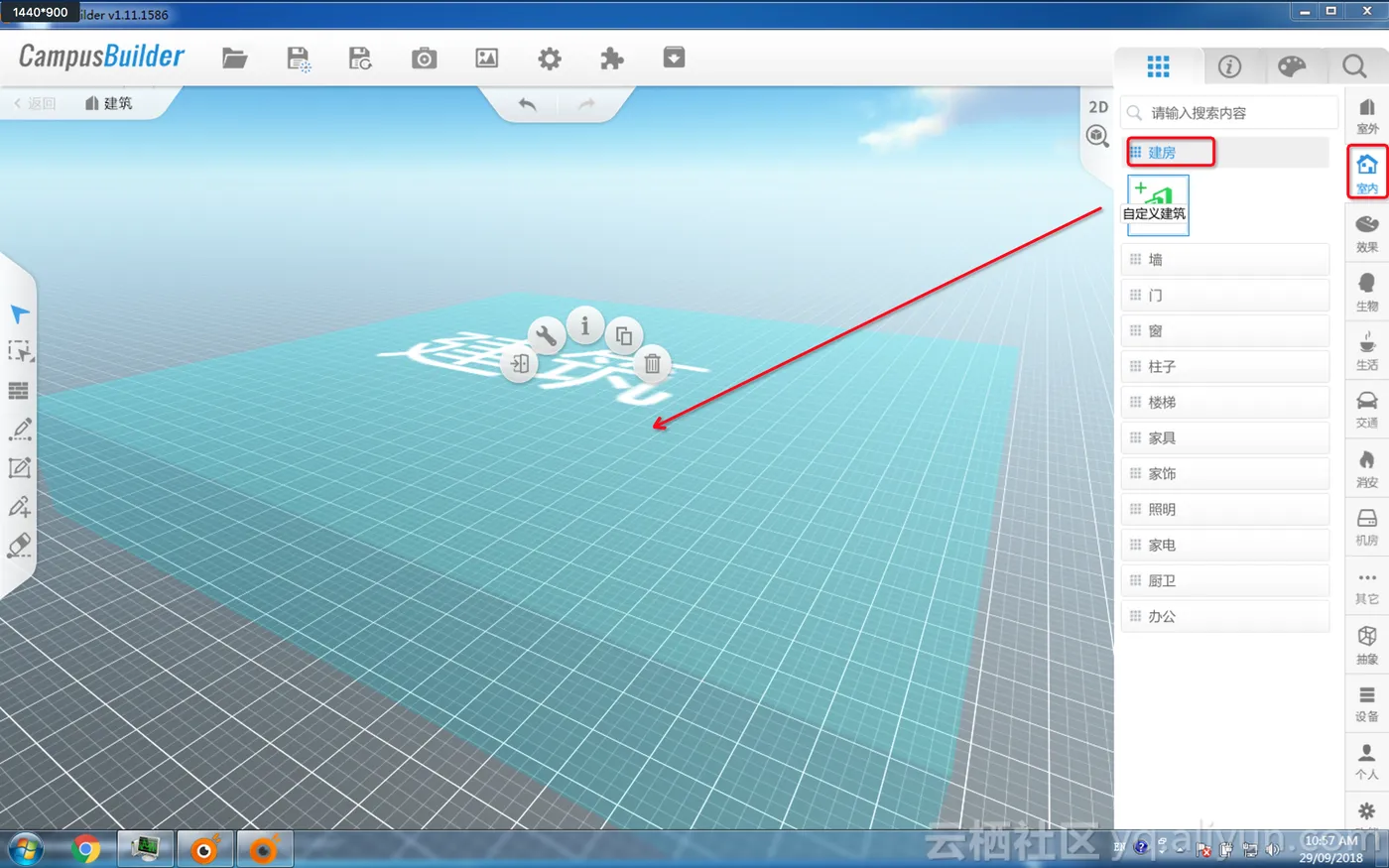Select the arrow pointer tool
This screenshot has width=1389, height=868.
[x=20, y=313]
